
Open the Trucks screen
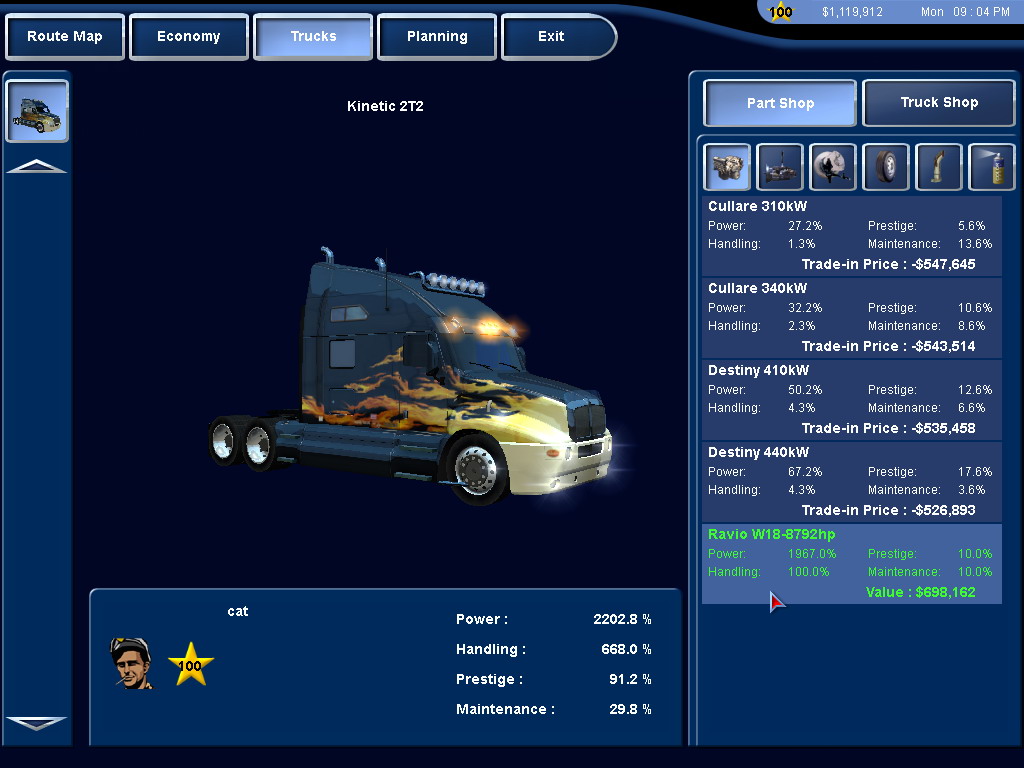[x=313, y=37]
